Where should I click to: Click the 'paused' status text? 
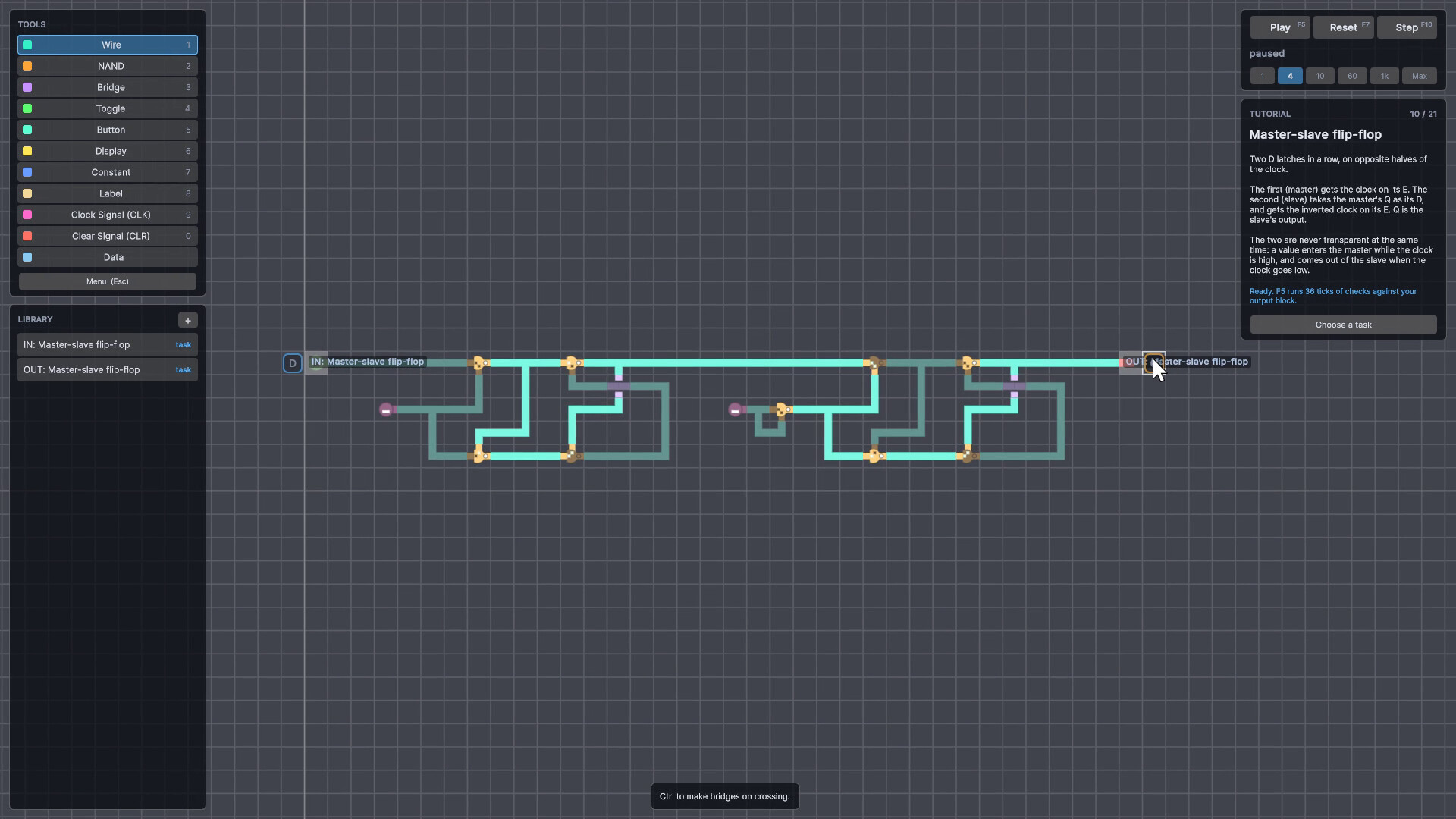[x=1267, y=54]
